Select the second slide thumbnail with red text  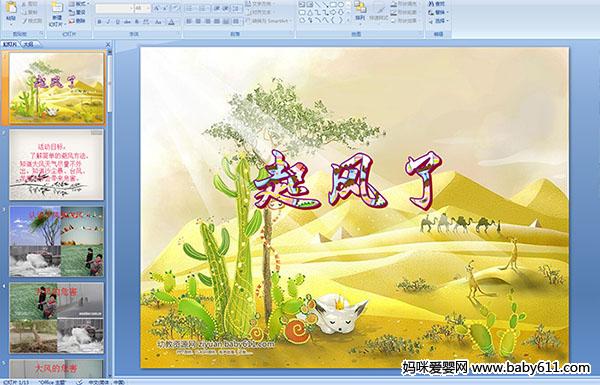[57, 165]
